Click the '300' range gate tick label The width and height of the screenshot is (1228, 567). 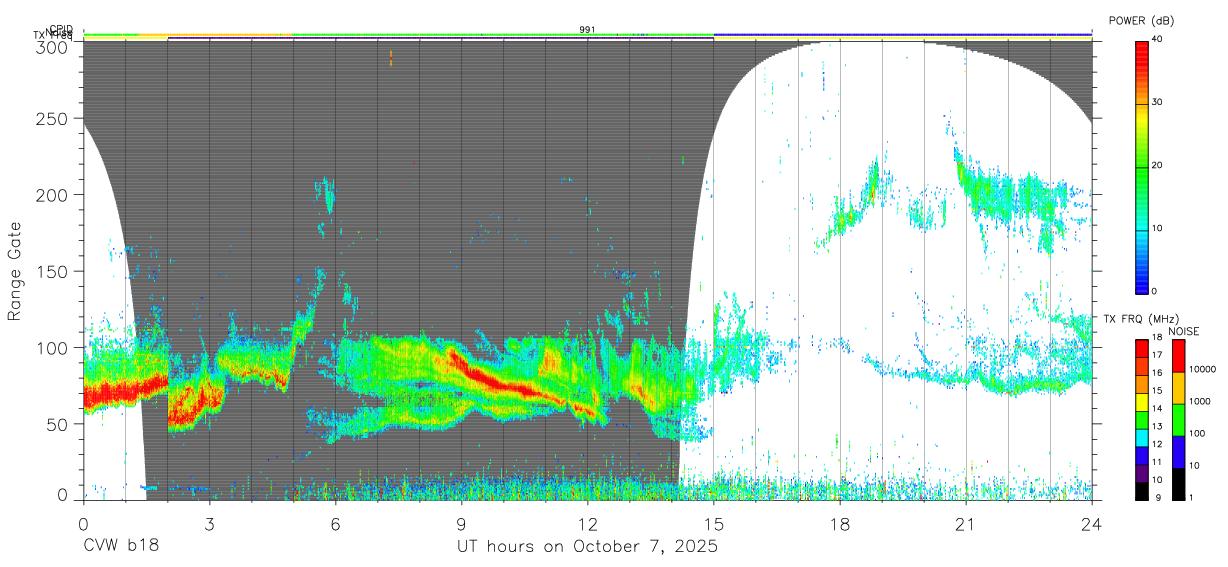(x=52, y=47)
